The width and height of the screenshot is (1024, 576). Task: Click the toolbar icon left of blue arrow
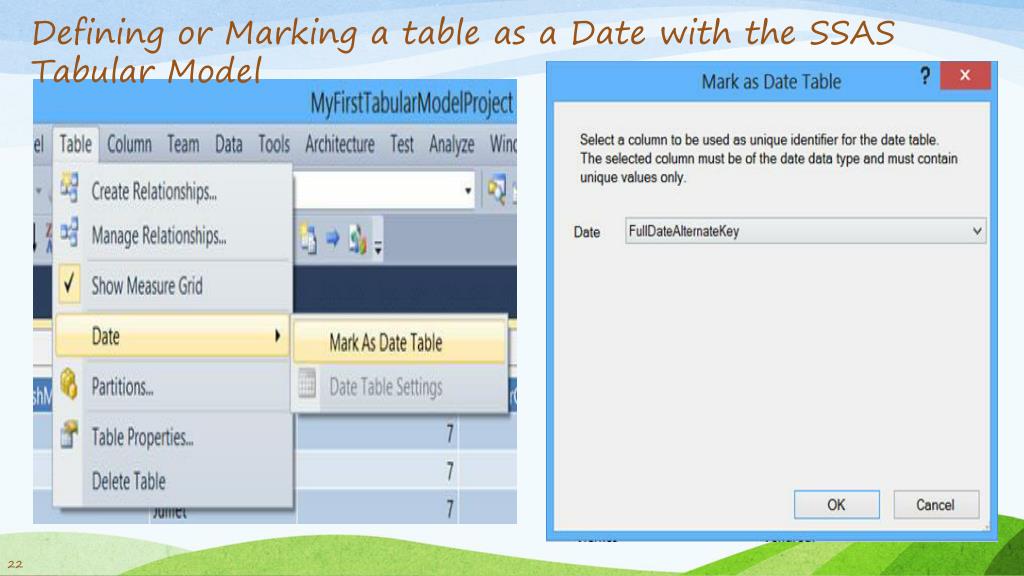pyautogui.click(x=308, y=239)
